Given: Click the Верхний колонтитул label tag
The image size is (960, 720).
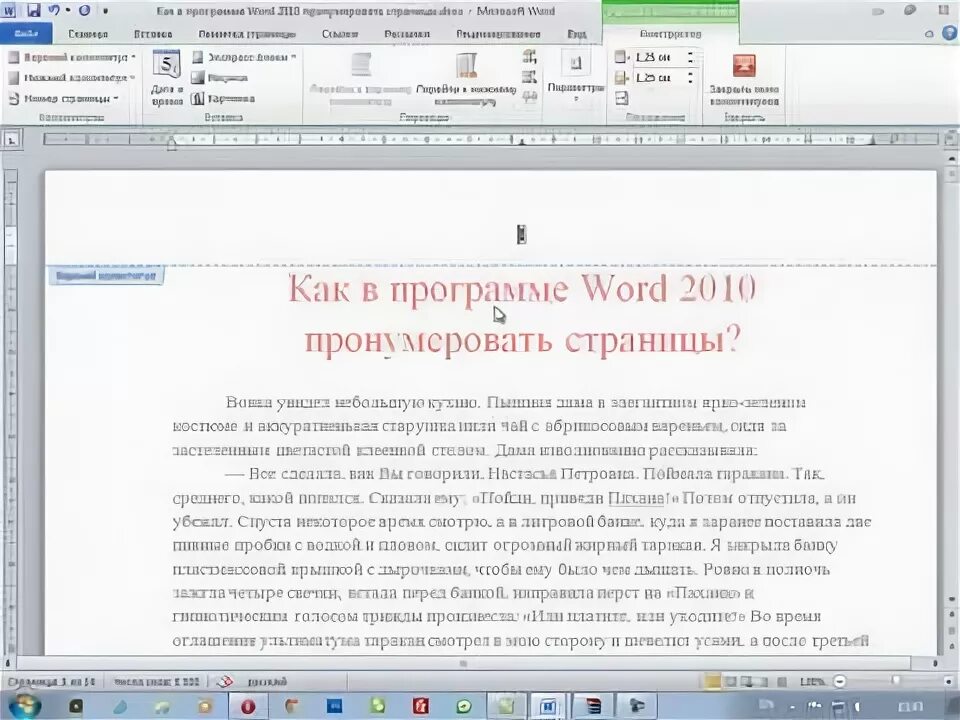Looking at the screenshot, I should tap(106, 276).
